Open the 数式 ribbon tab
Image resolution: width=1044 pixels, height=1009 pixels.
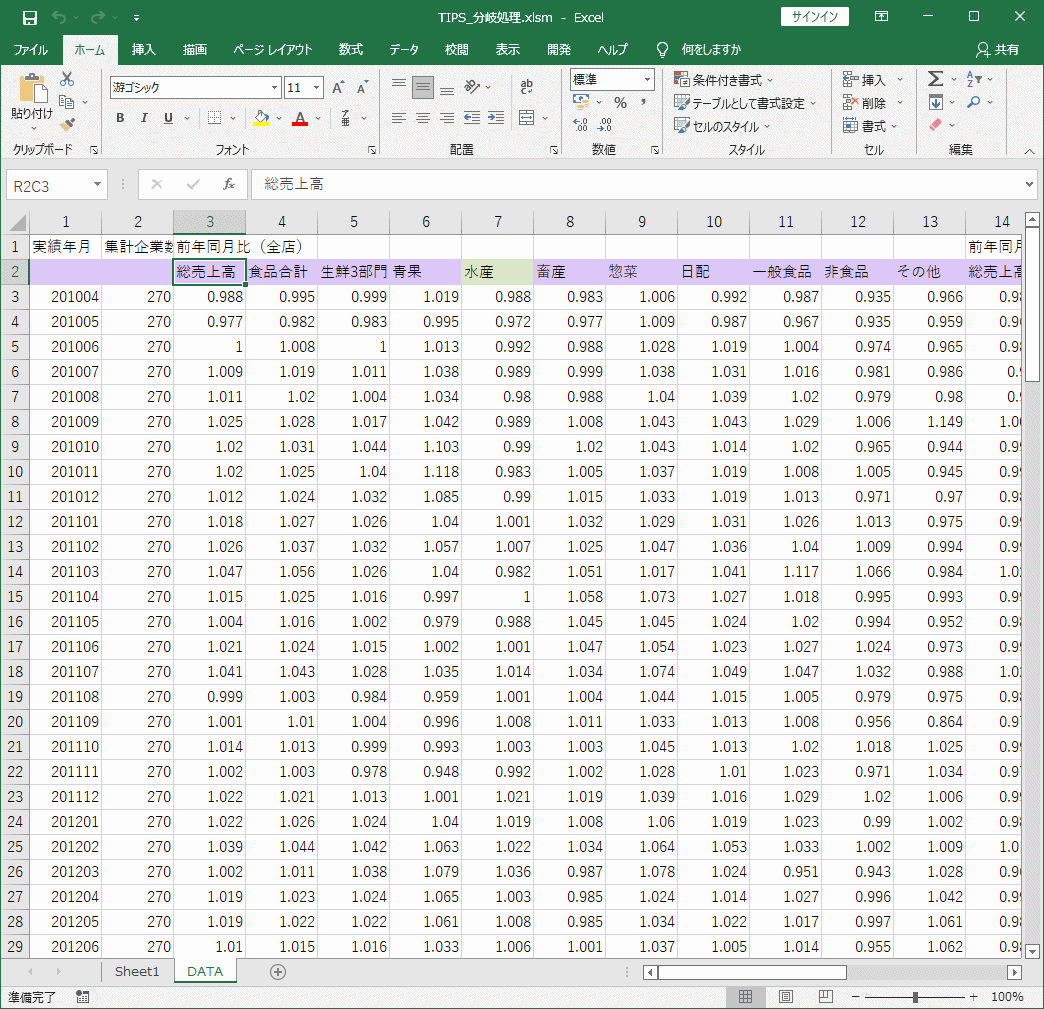tap(350, 49)
